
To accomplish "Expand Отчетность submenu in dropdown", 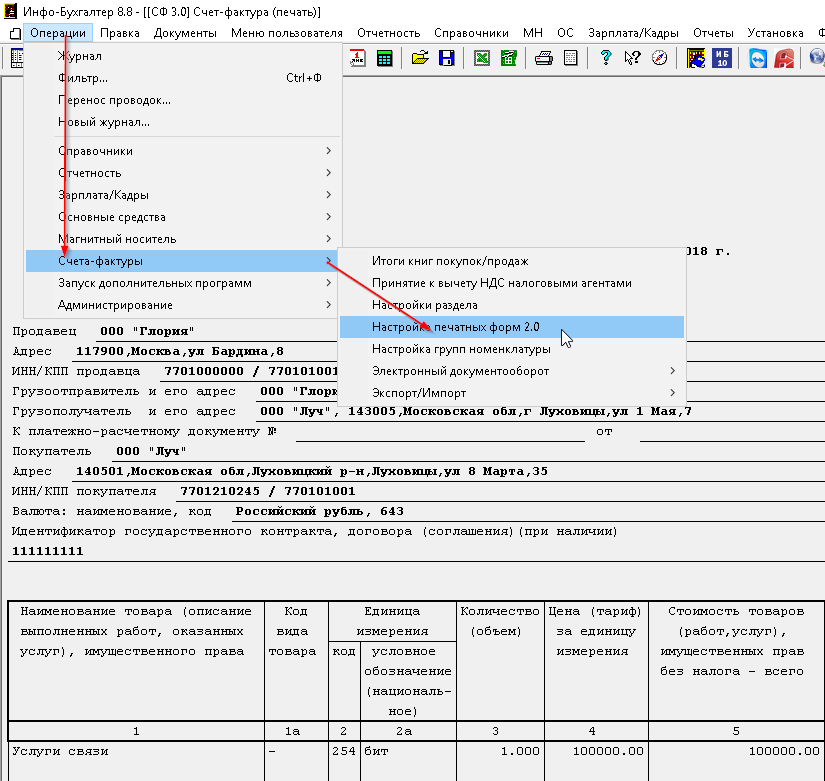I will (184, 173).
